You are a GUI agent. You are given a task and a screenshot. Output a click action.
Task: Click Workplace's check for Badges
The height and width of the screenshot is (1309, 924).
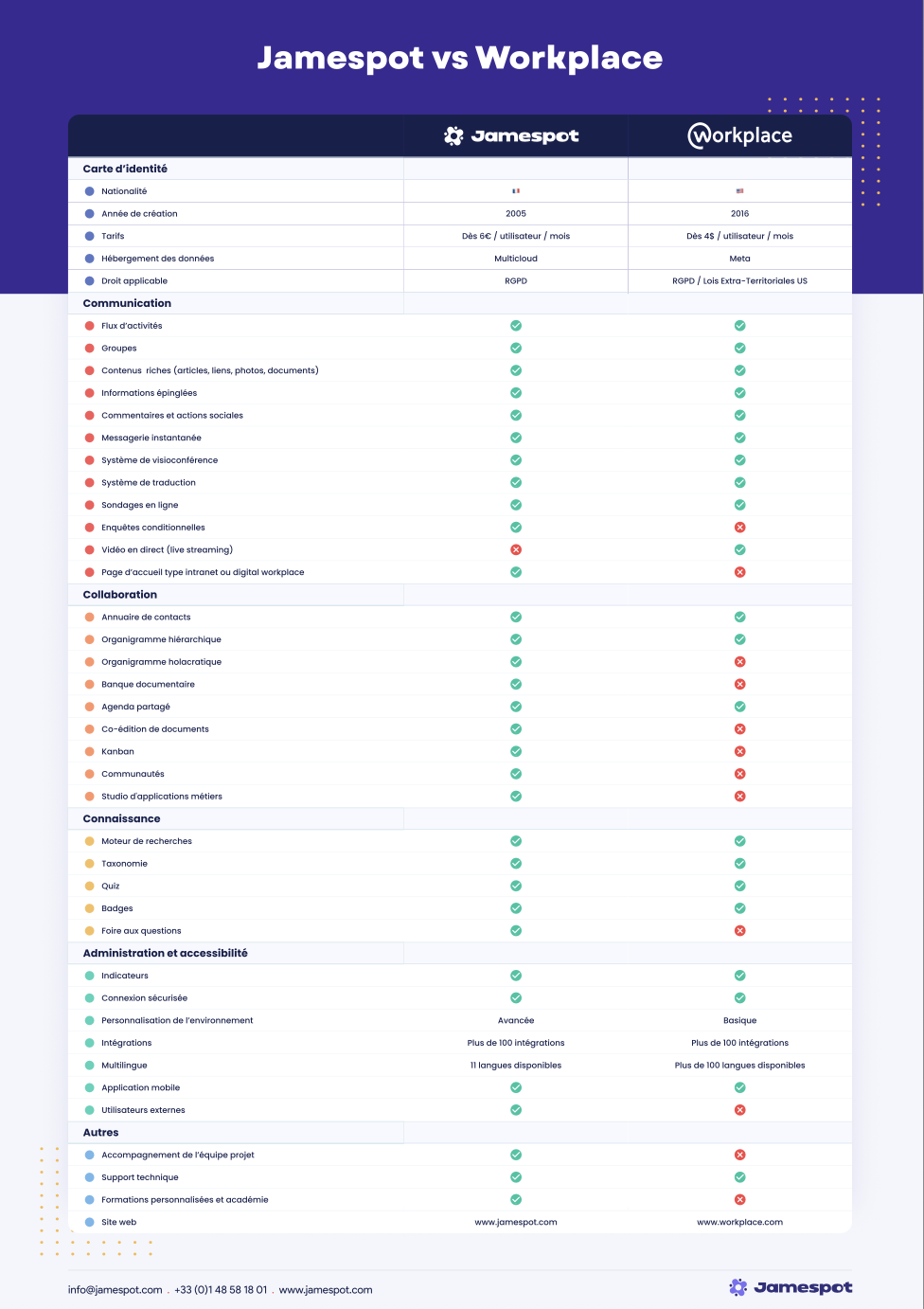coord(740,908)
